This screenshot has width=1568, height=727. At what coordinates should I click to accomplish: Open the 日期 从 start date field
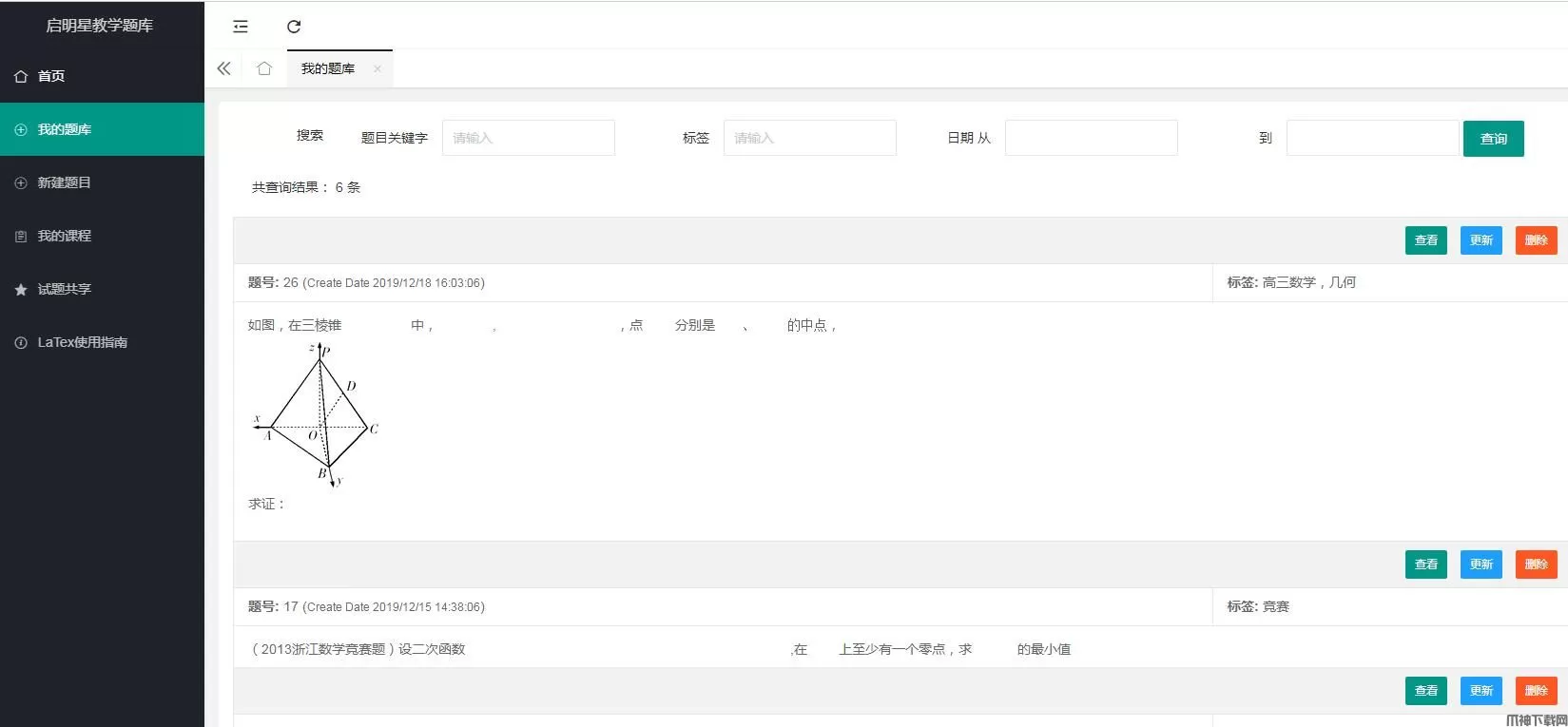coord(1091,138)
